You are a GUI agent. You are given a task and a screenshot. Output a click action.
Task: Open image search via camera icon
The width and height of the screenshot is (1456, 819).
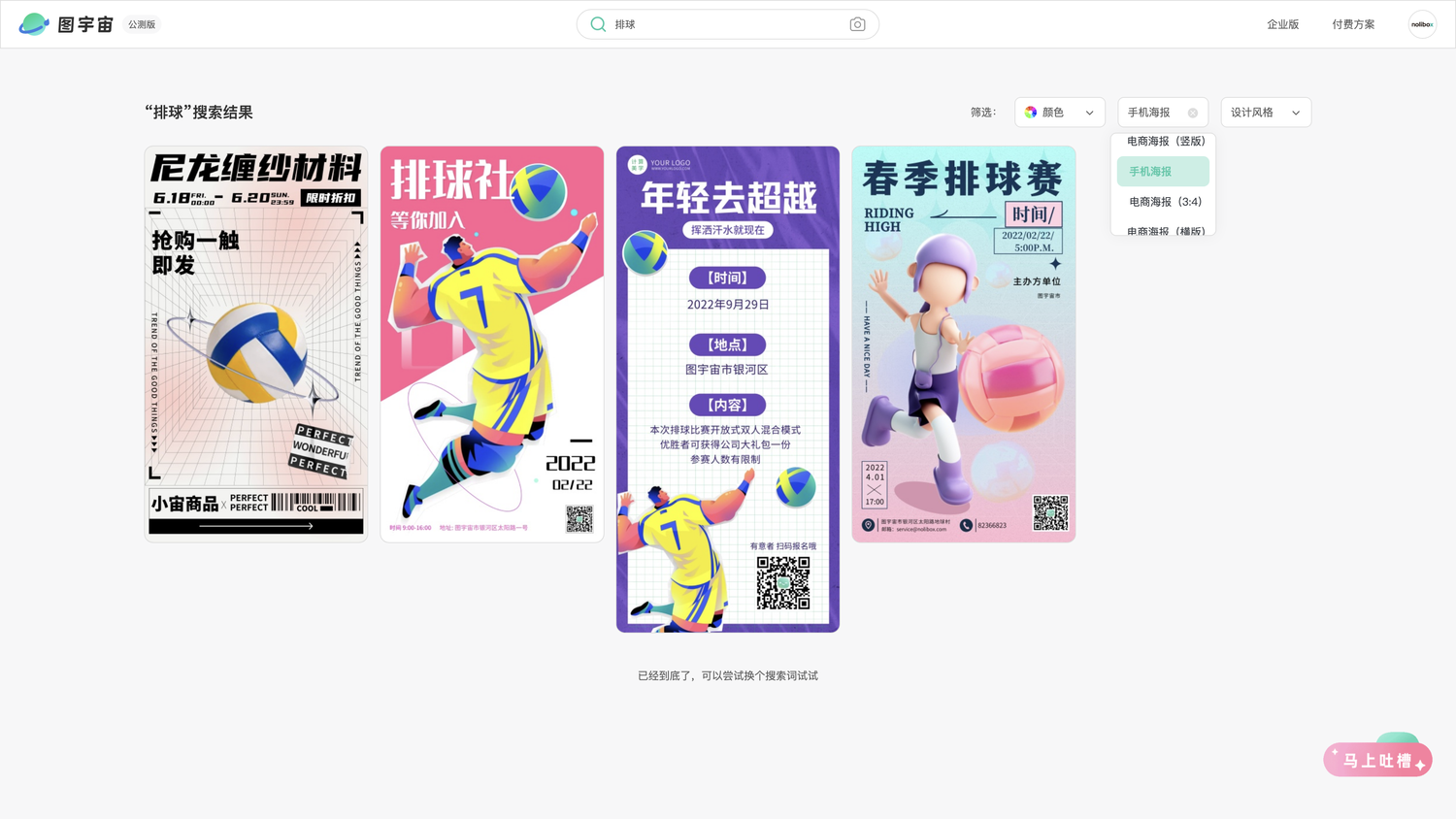pos(857,24)
